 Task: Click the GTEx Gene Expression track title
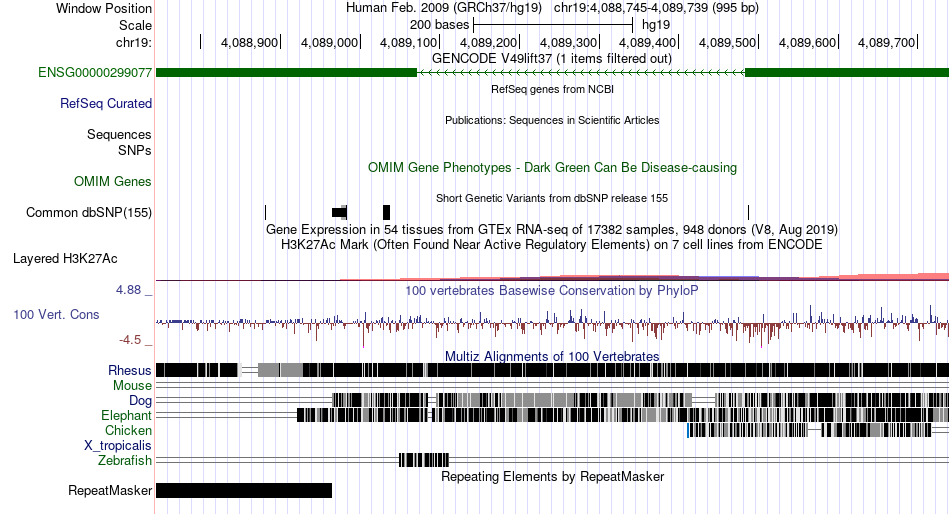coord(552,230)
